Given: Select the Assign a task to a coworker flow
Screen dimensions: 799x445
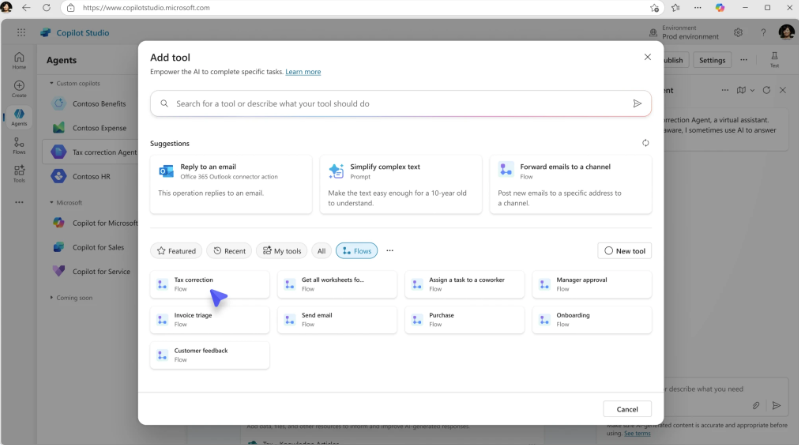Looking at the screenshot, I should 465,284.
